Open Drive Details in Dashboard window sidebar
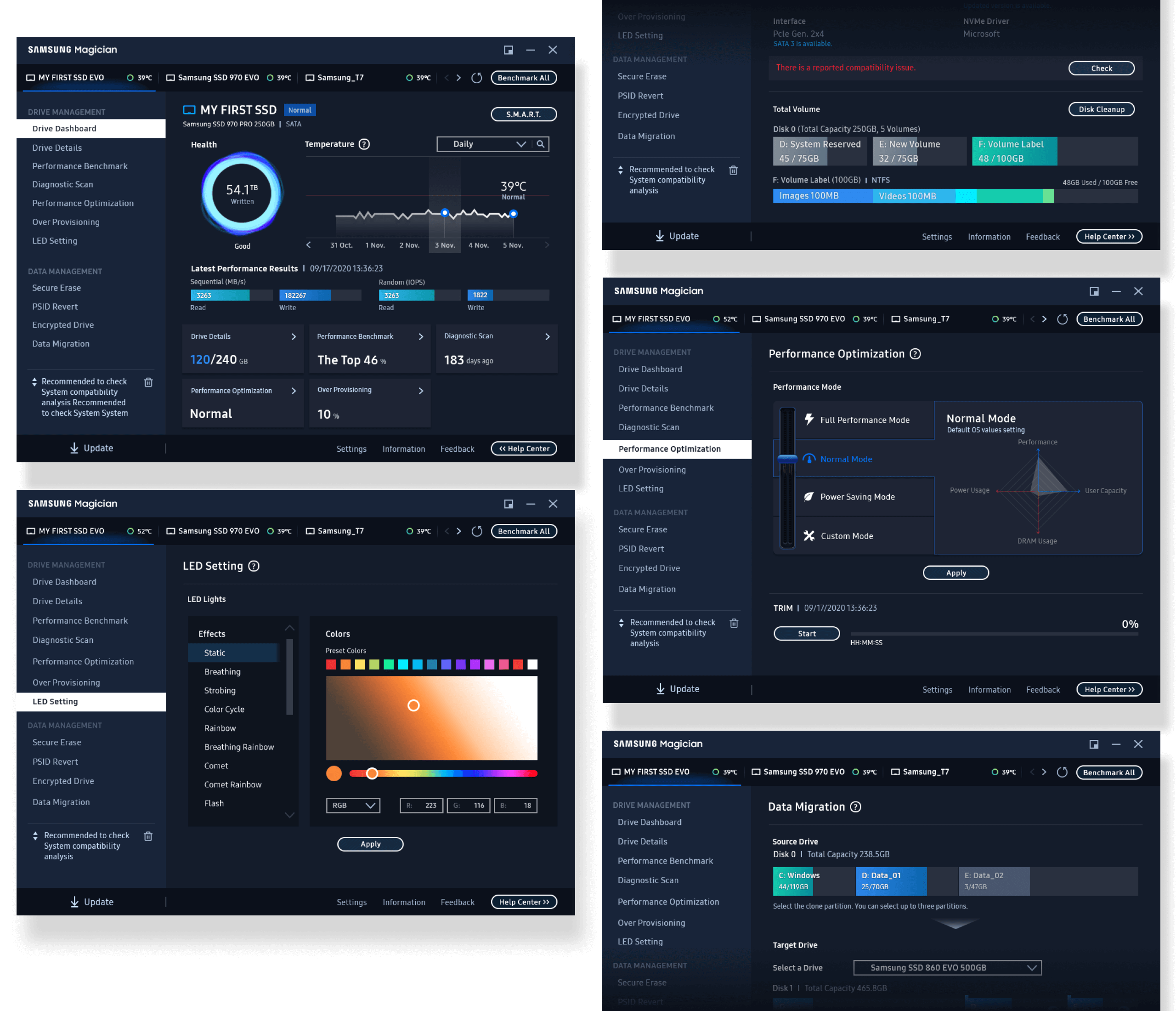This screenshot has width=1176, height=1011. point(57,148)
